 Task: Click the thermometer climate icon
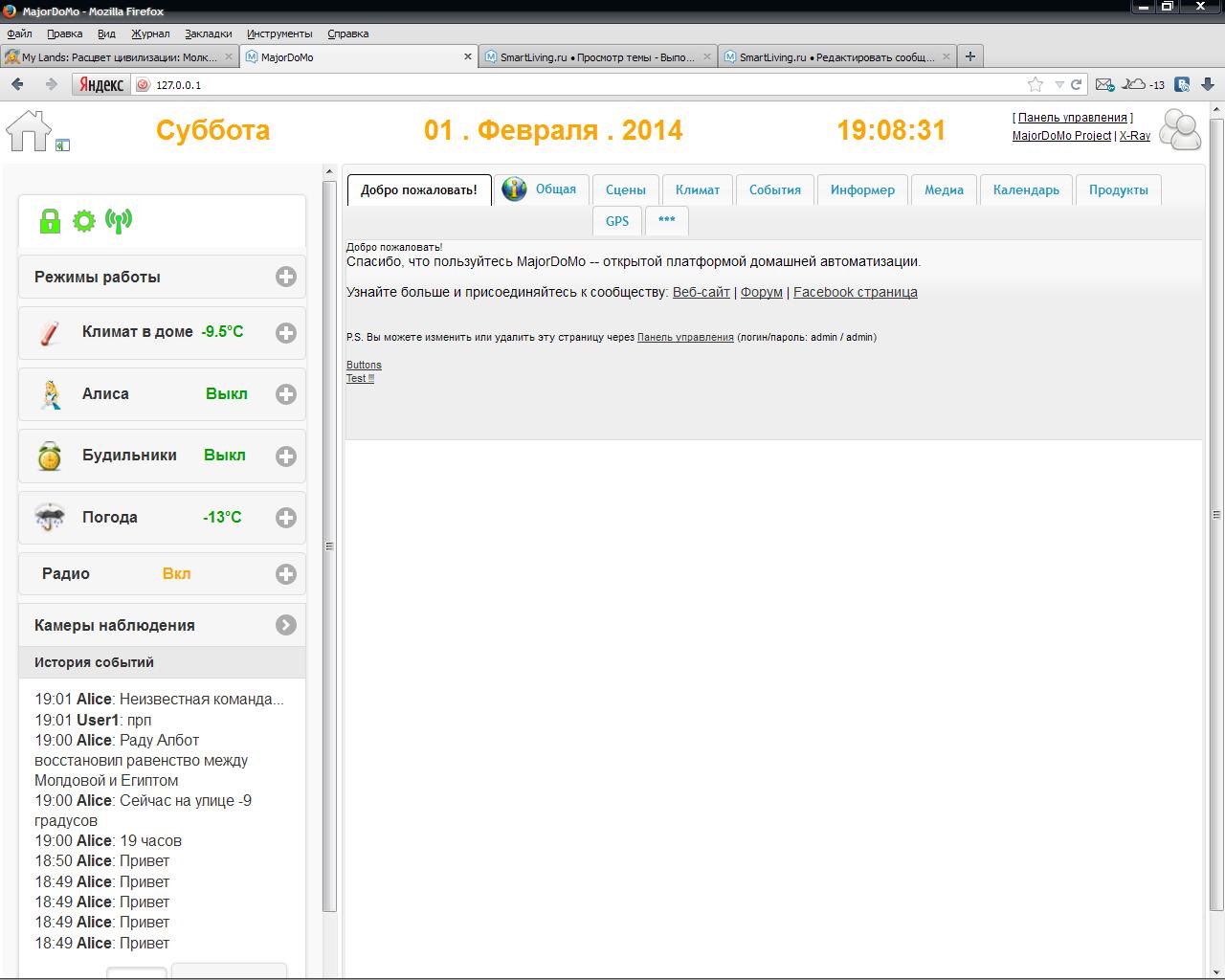click(50, 332)
